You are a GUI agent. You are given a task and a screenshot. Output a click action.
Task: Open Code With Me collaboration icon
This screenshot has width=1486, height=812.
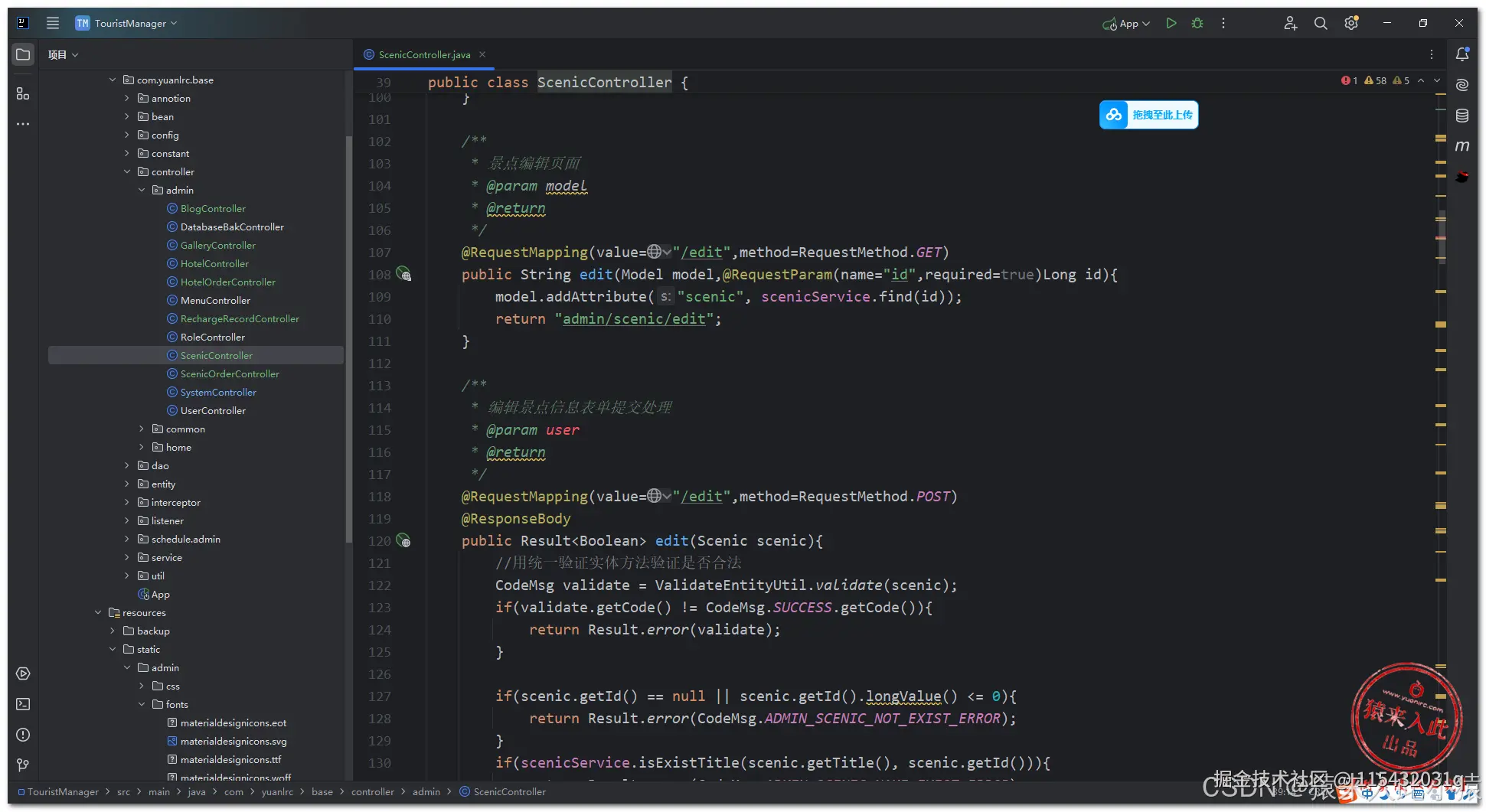(x=1290, y=23)
